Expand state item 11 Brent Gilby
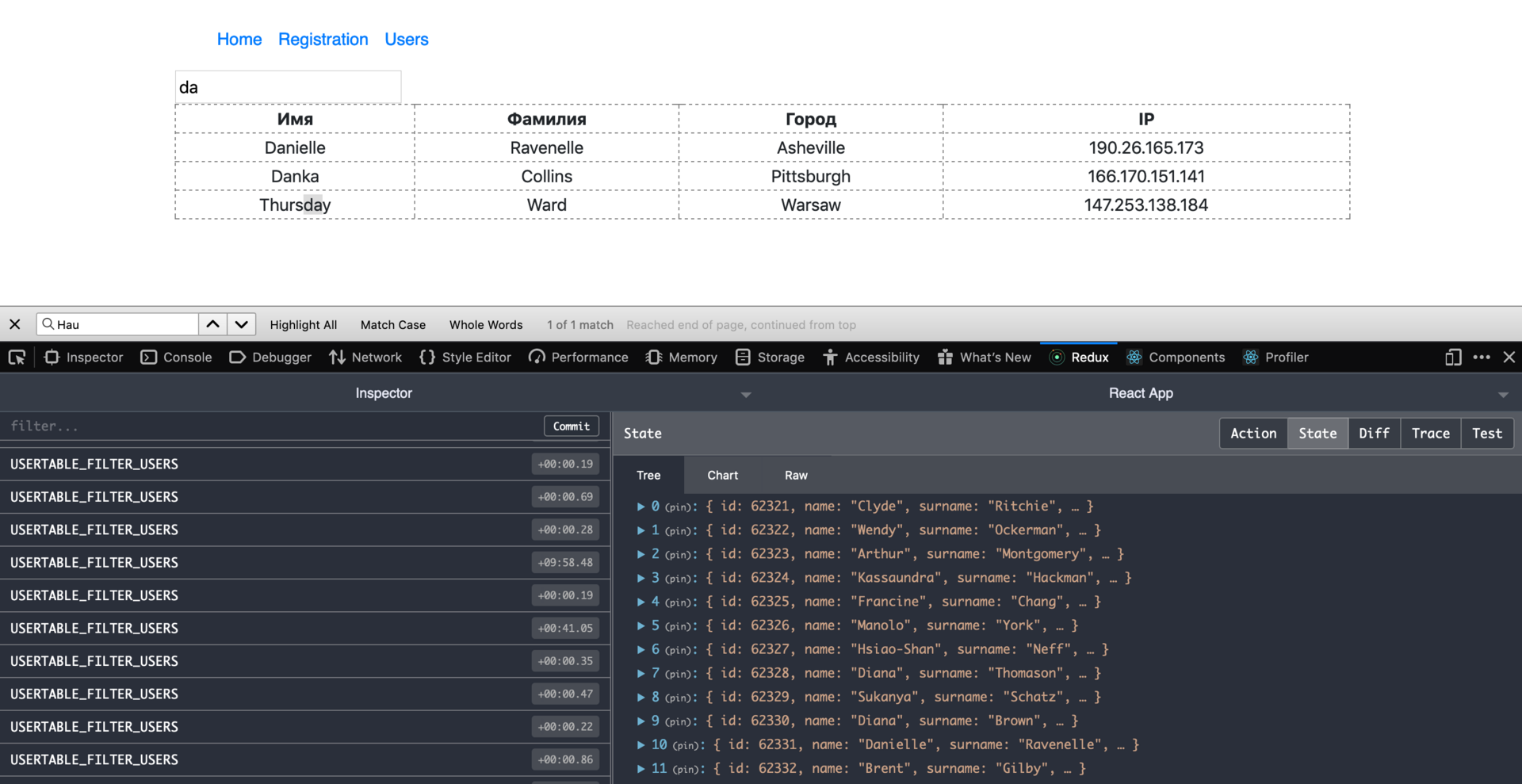 (641, 768)
